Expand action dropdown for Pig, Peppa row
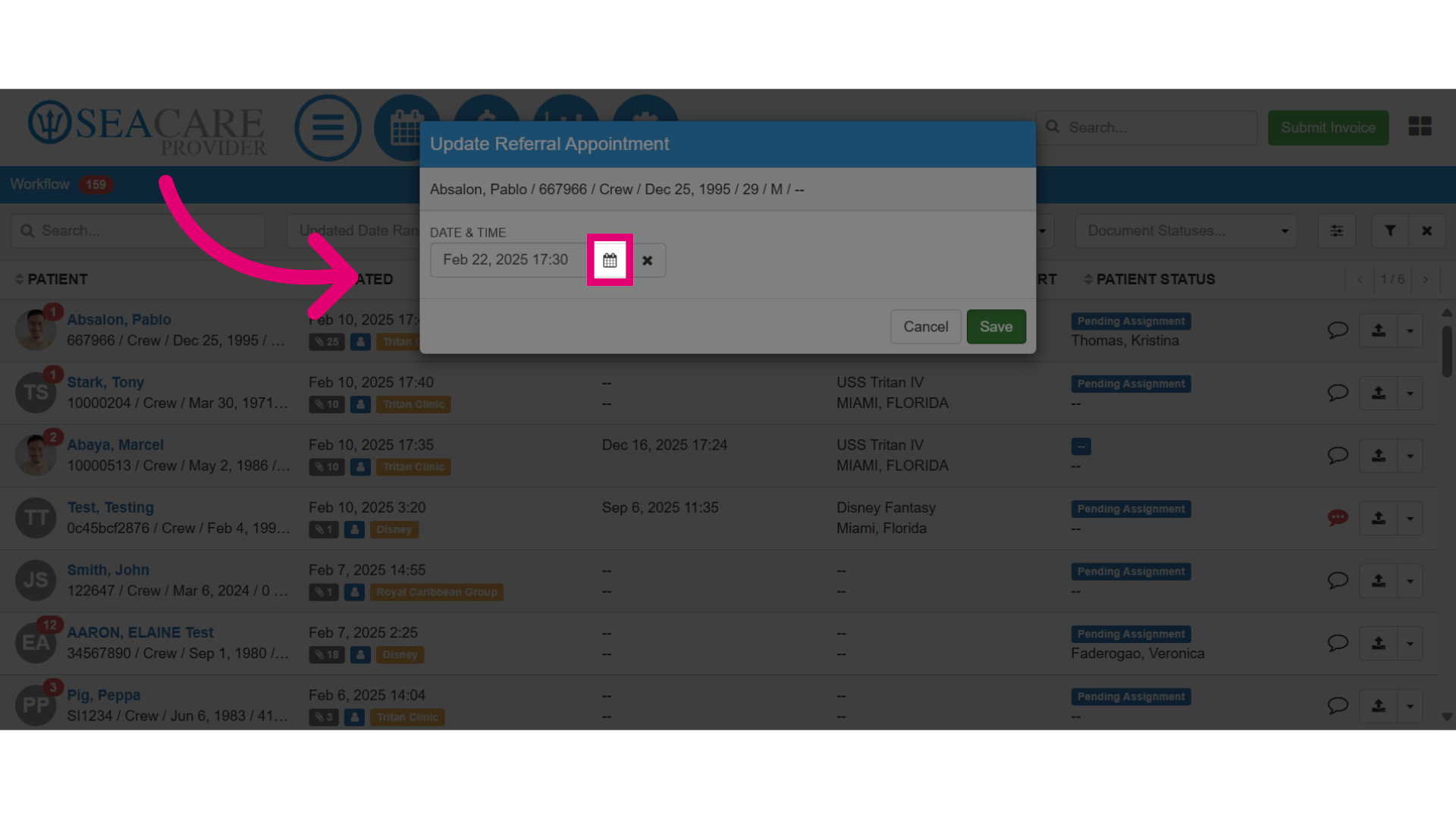 click(x=1410, y=706)
